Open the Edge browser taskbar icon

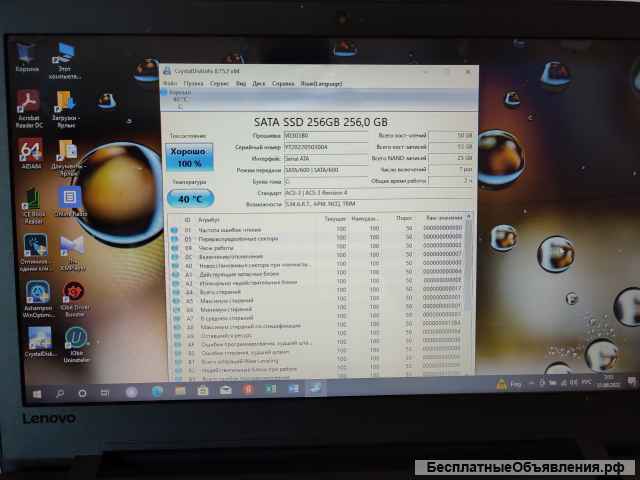(x=157, y=391)
